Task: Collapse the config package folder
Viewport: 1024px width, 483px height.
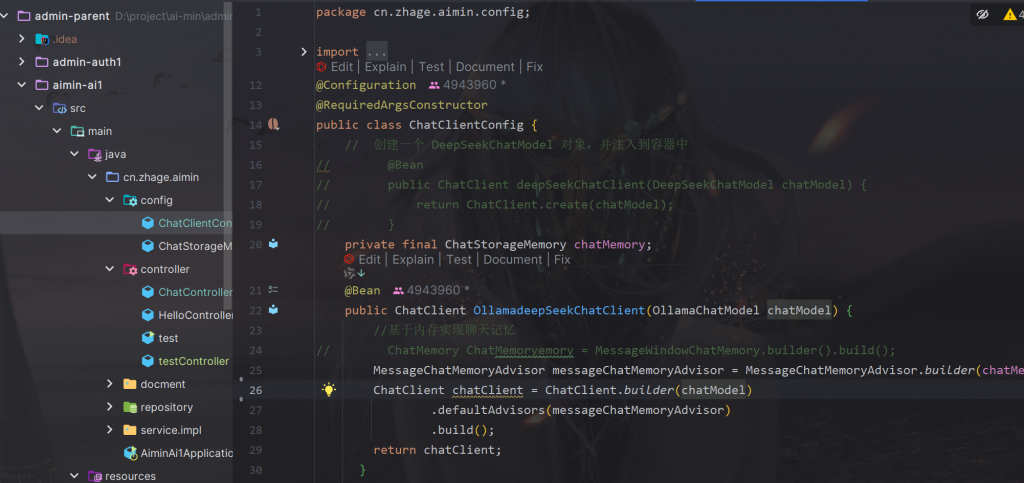Action: 111,200
